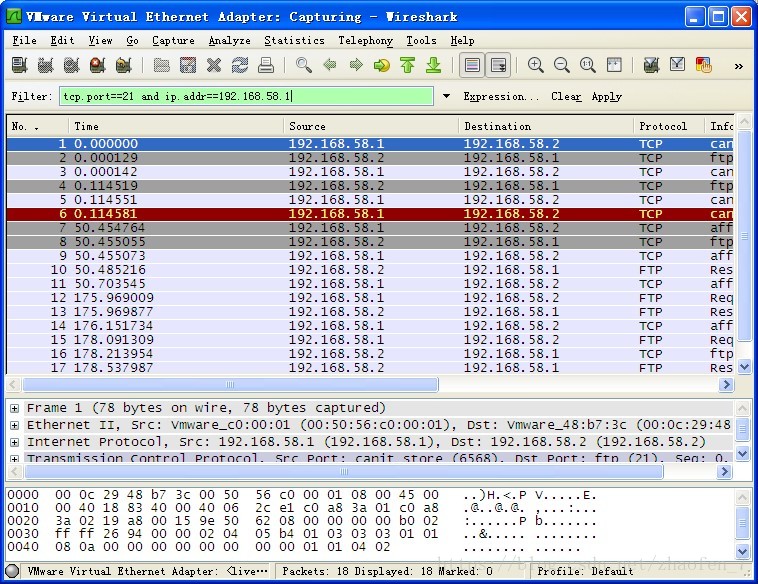Reload the capture file icon
The width and height of the screenshot is (758, 584).
(240, 65)
